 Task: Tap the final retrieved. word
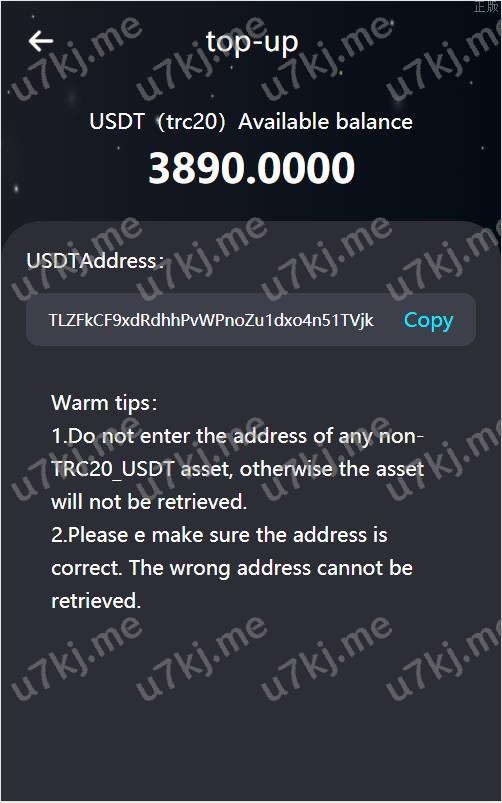click(x=96, y=601)
